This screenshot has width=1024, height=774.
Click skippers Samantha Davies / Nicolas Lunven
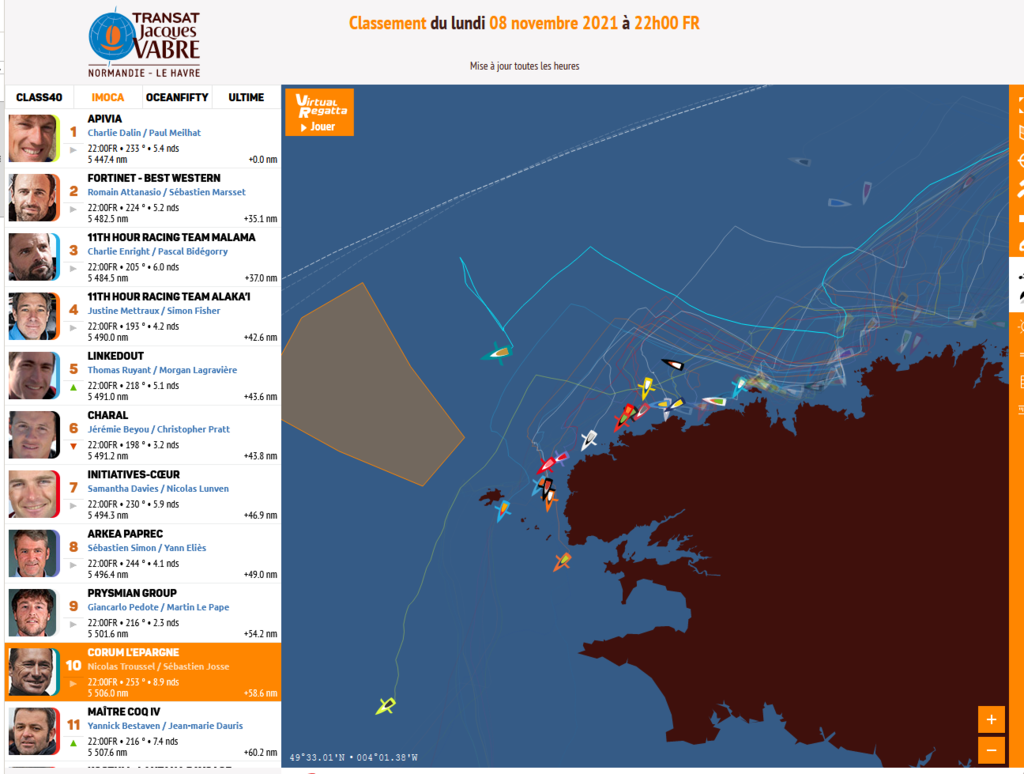pyautogui.click(x=158, y=489)
